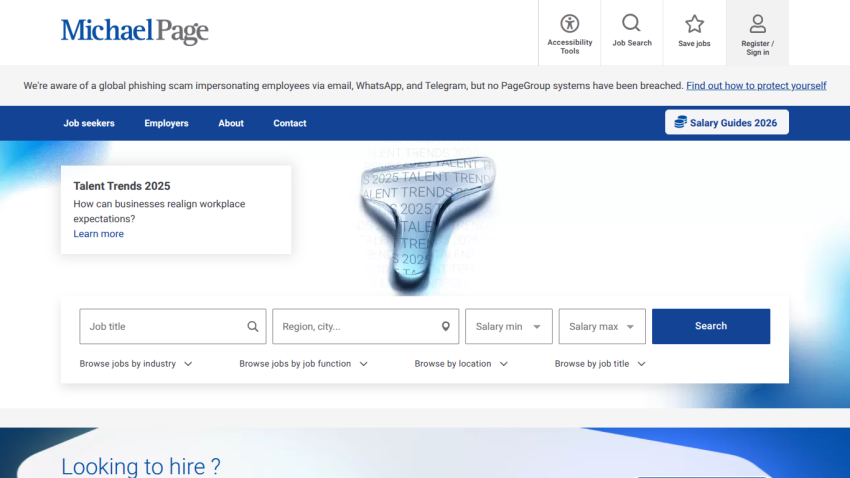Expand Browse jobs by job function
The width and height of the screenshot is (850, 478).
(304, 364)
